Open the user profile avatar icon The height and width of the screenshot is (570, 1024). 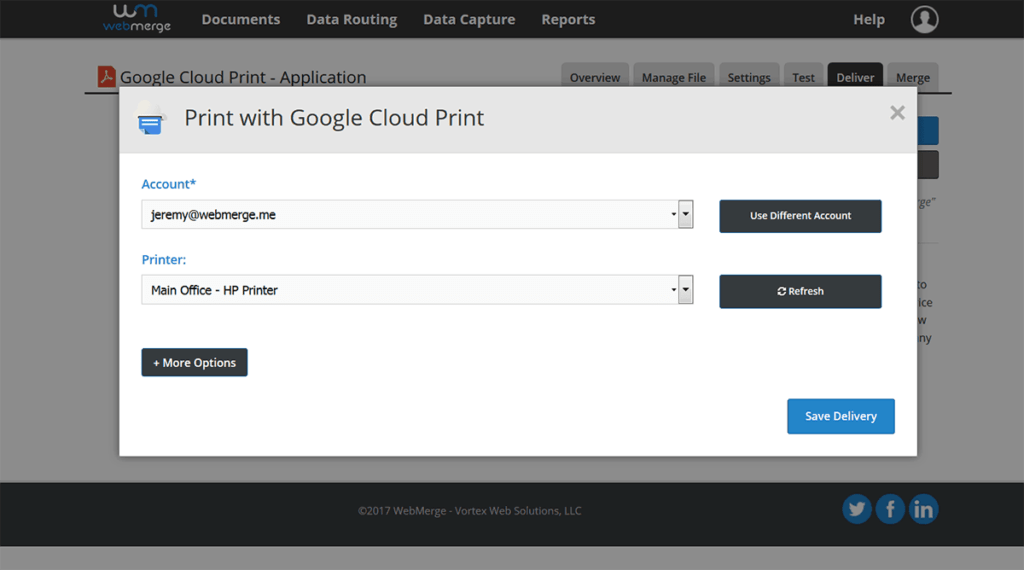click(924, 19)
